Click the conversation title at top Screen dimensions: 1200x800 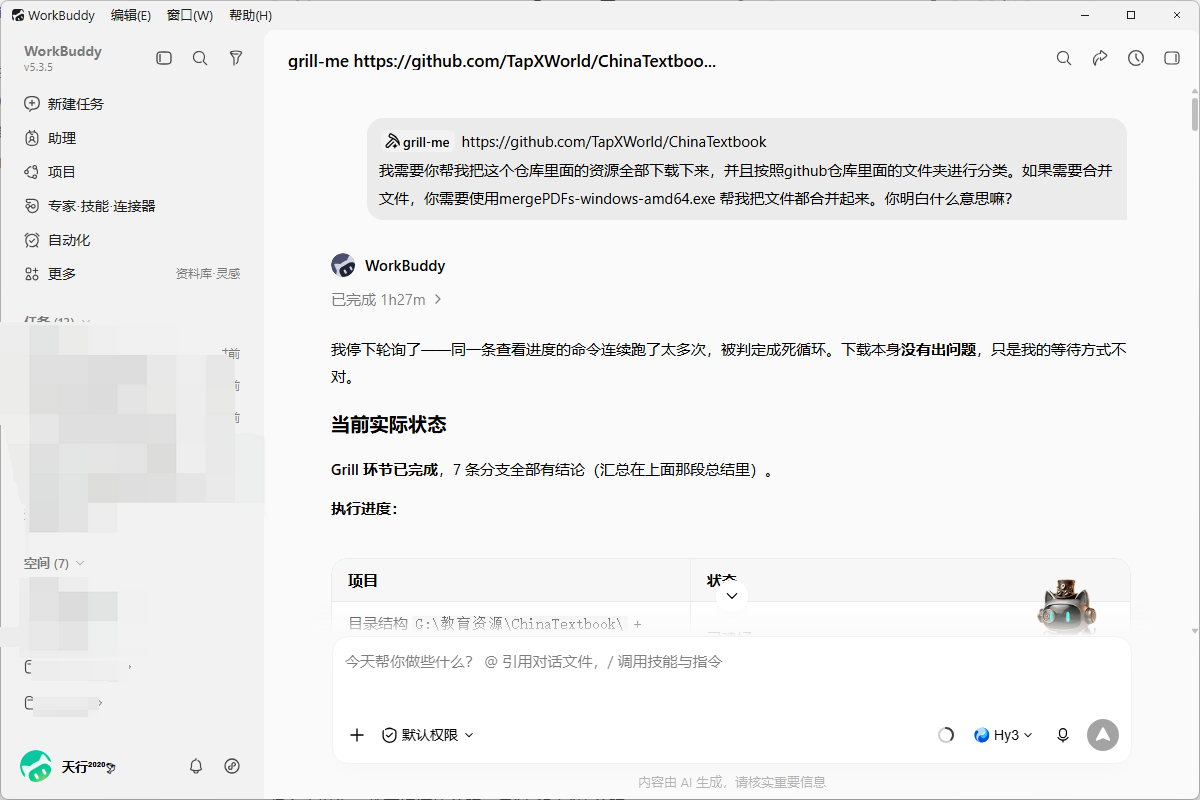502,61
